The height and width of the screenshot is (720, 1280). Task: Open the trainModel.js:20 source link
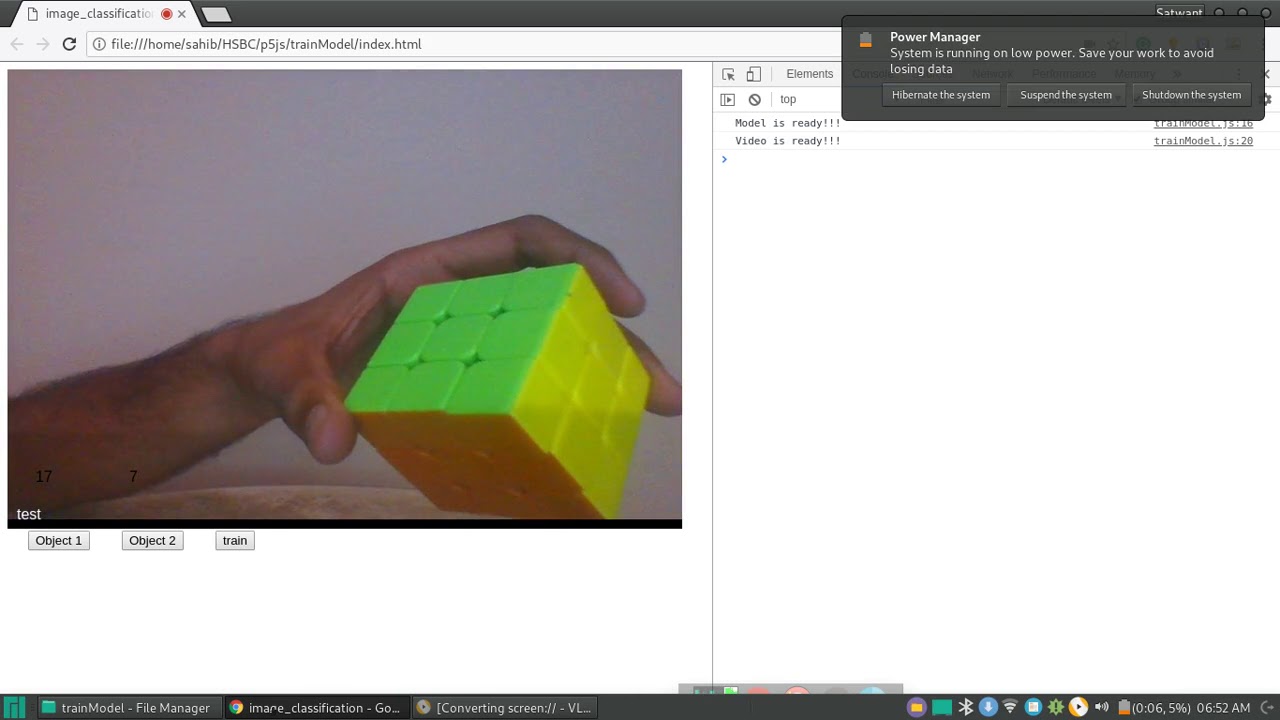(x=1203, y=141)
